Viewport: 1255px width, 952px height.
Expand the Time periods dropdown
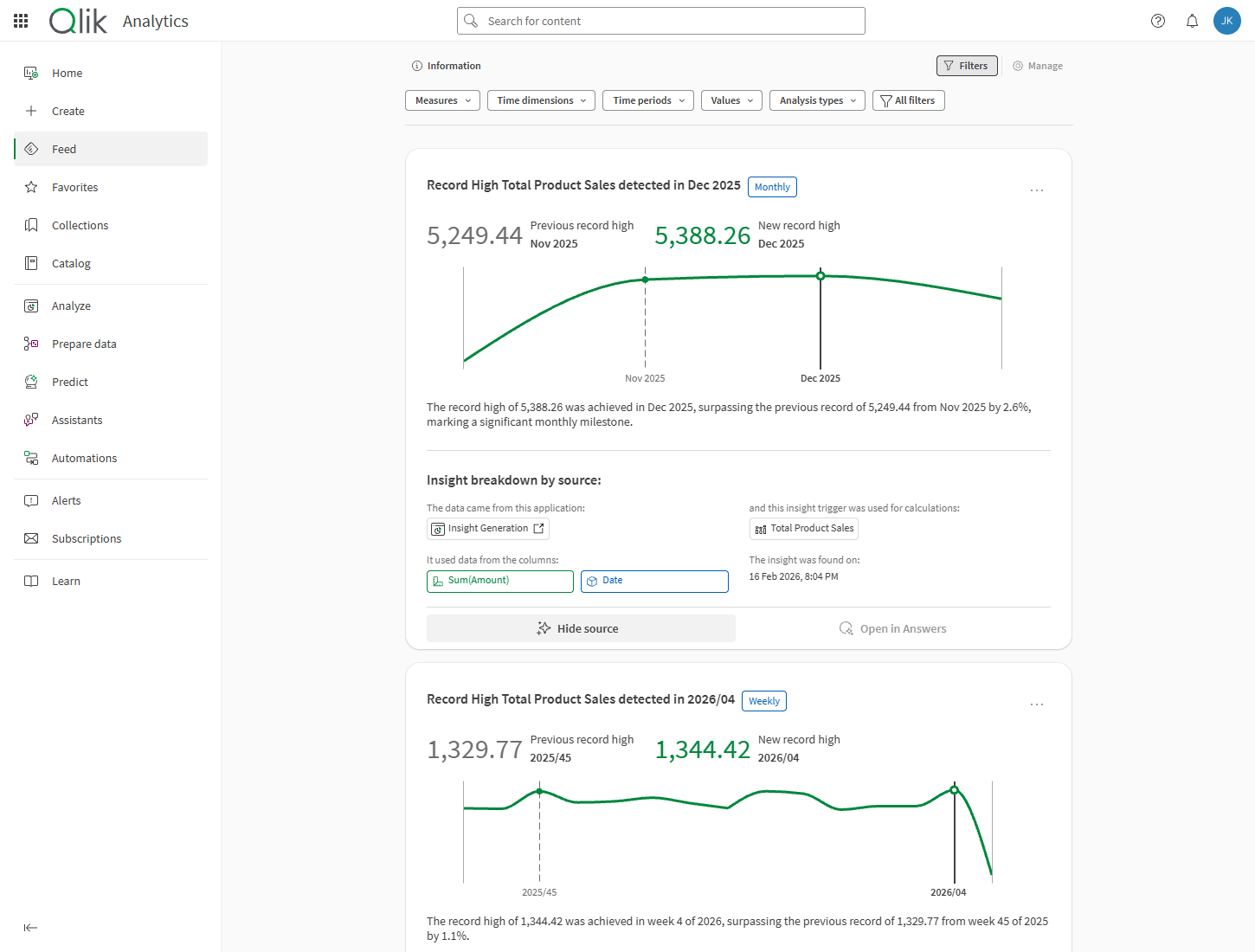648,100
